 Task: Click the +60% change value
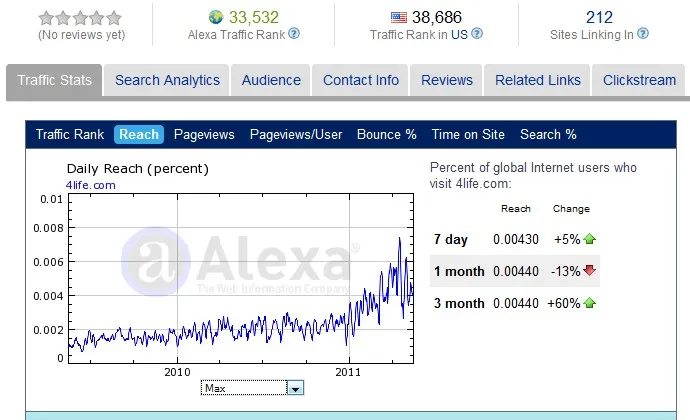coord(564,303)
